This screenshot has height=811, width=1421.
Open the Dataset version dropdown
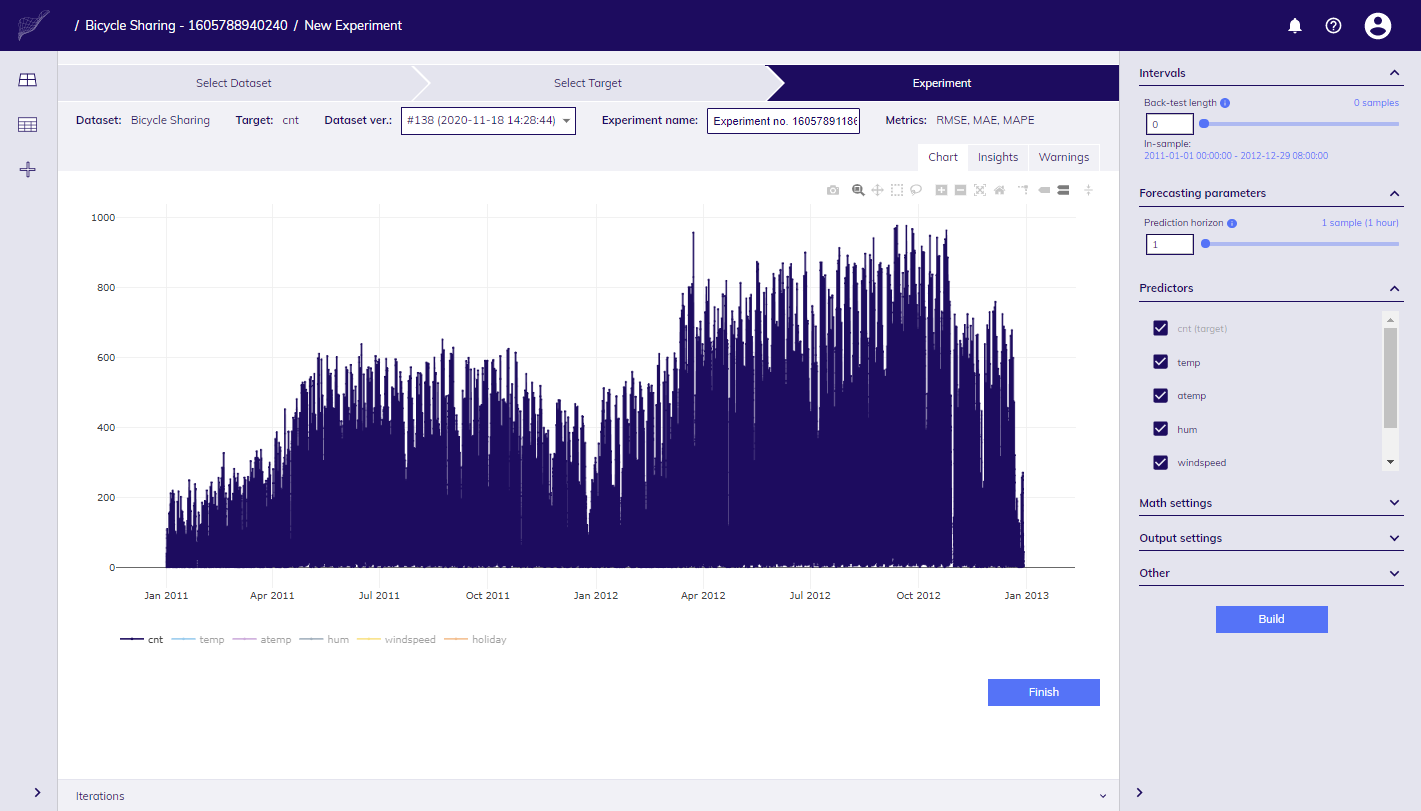tap(488, 121)
